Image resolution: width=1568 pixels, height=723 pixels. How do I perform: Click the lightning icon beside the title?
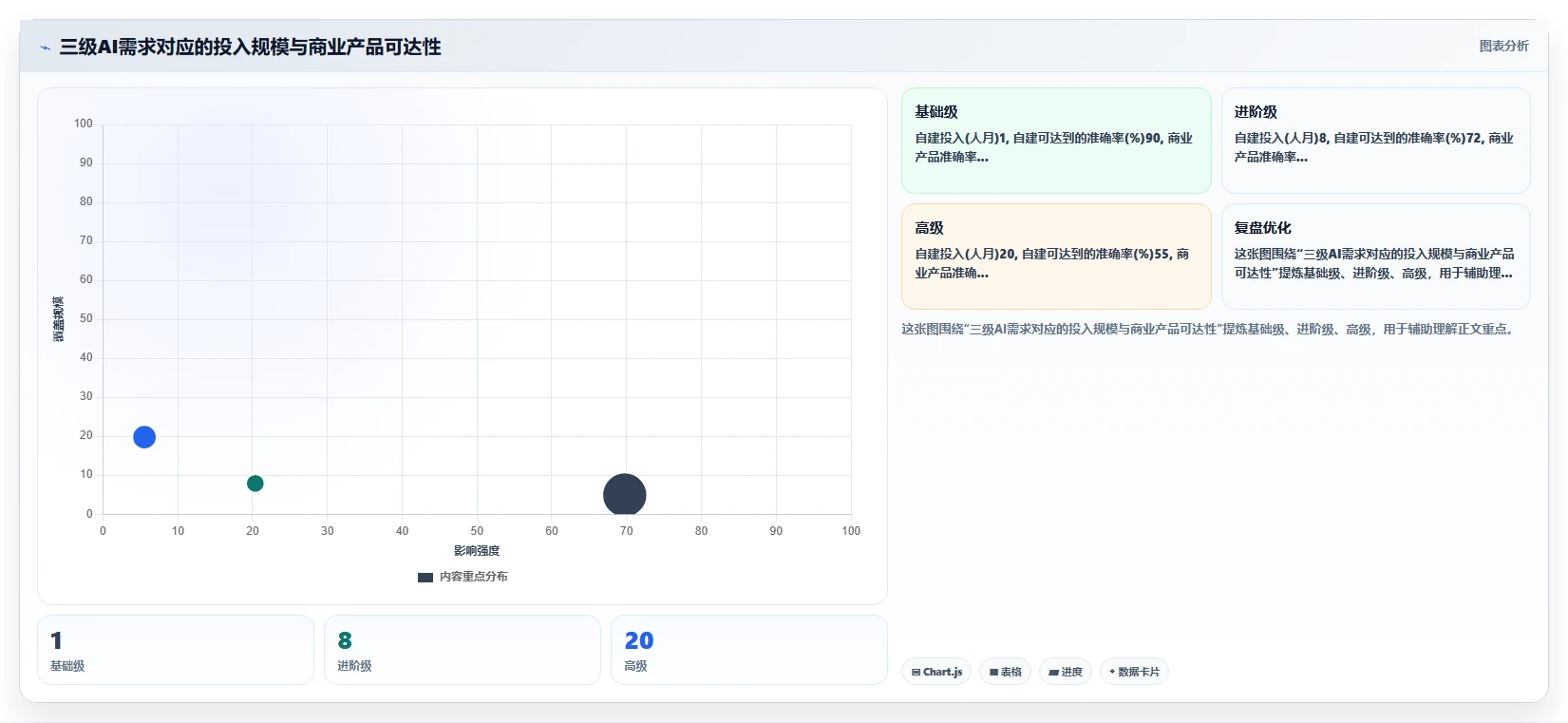[45, 48]
